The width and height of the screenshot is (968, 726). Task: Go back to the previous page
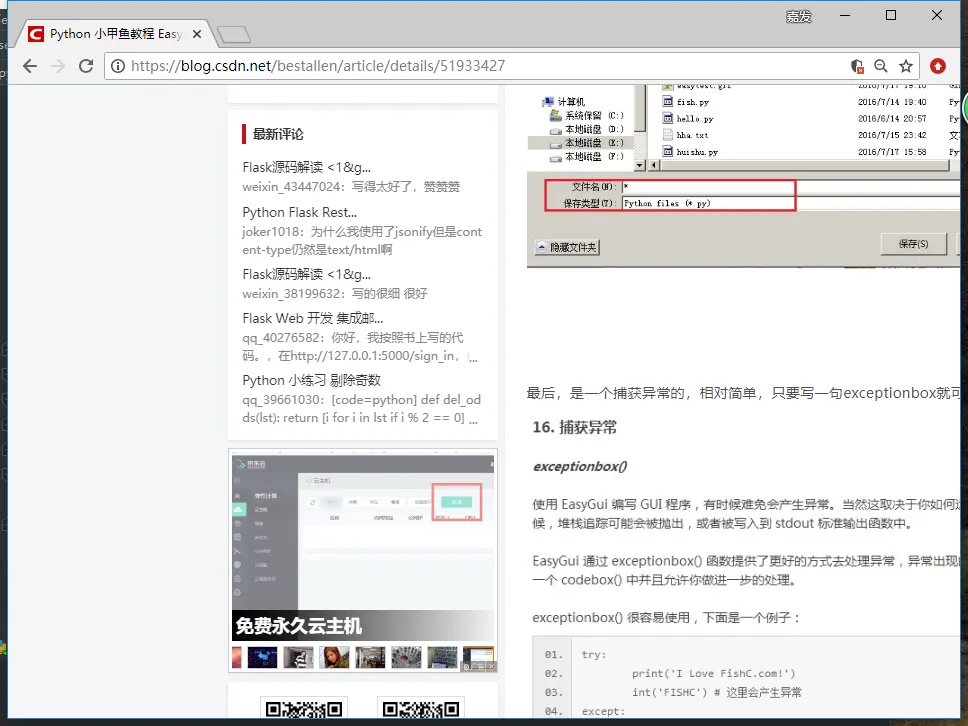click(30, 66)
